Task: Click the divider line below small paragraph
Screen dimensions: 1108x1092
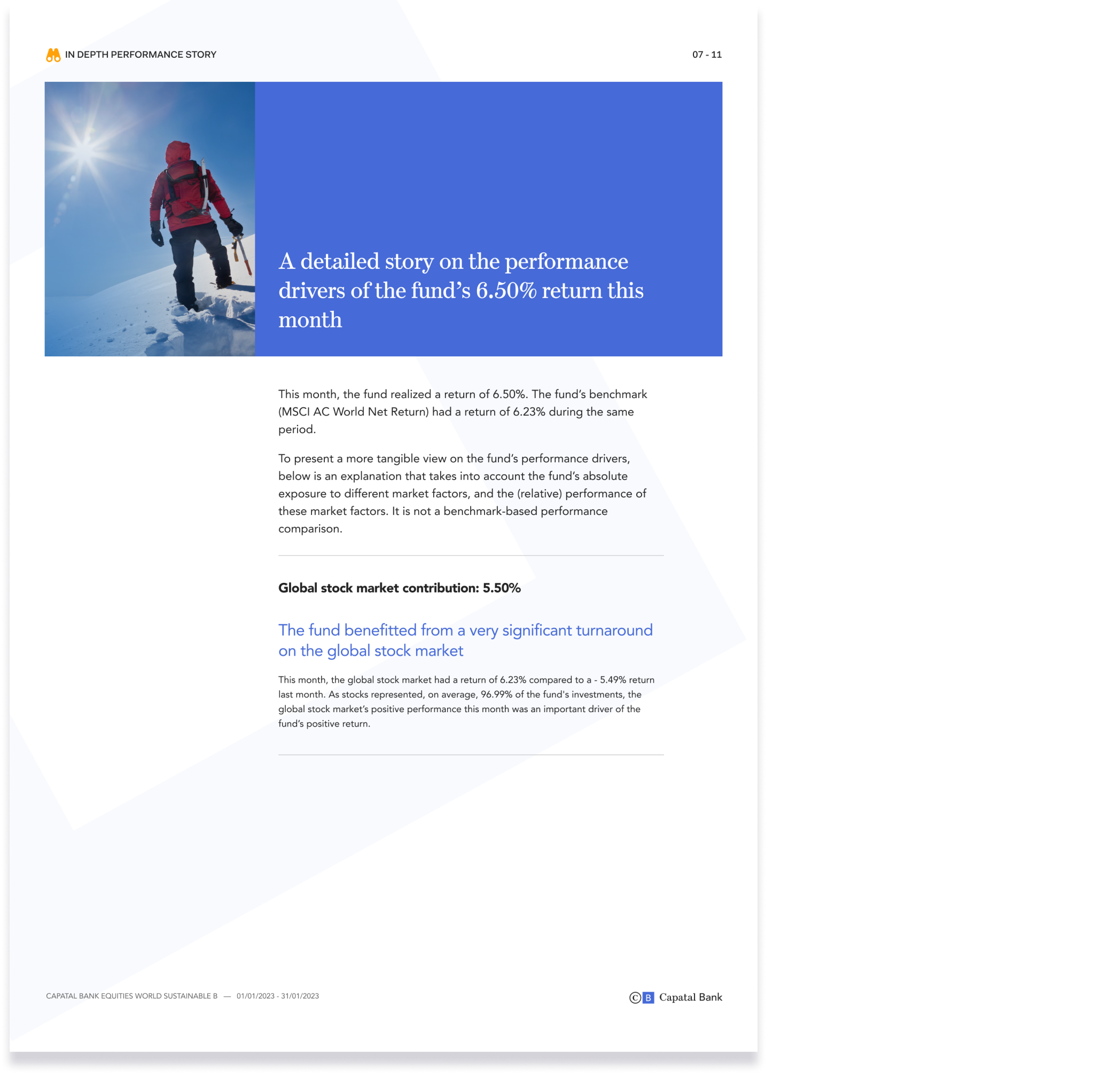Action: pyautogui.click(x=471, y=755)
